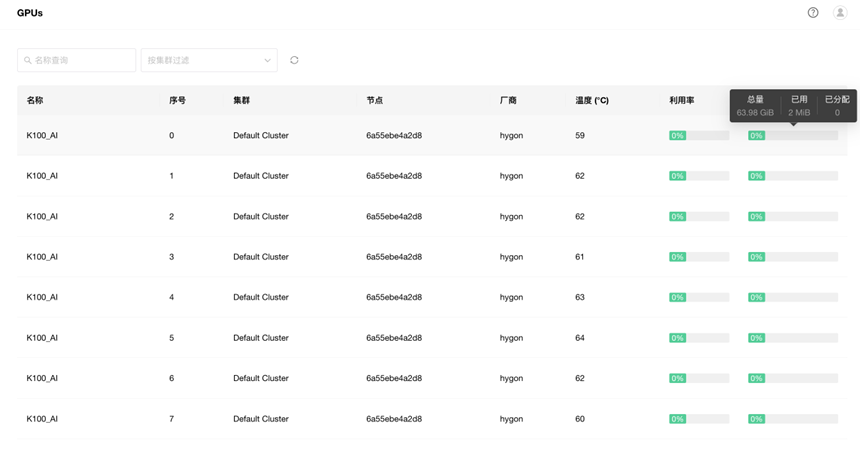Click node 6a55ebe4a2d8 in GPU row 7
The width and height of the screenshot is (860, 467).
coord(394,419)
